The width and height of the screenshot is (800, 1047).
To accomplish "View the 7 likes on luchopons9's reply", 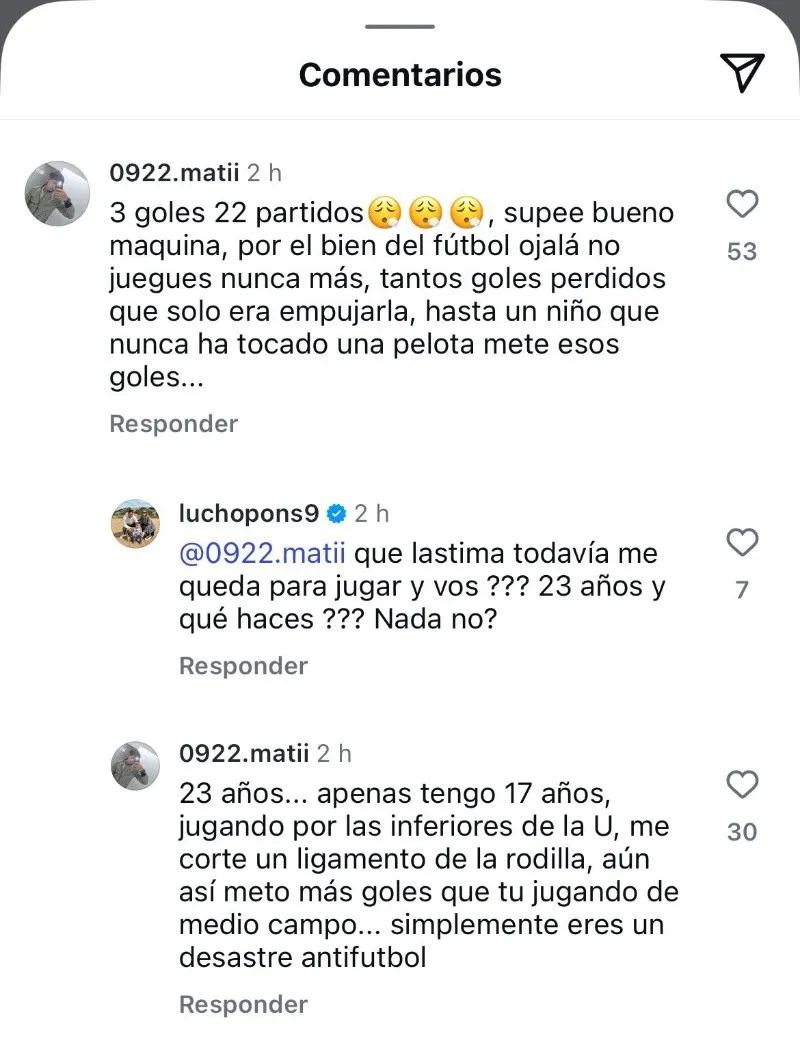I will pos(742,590).
